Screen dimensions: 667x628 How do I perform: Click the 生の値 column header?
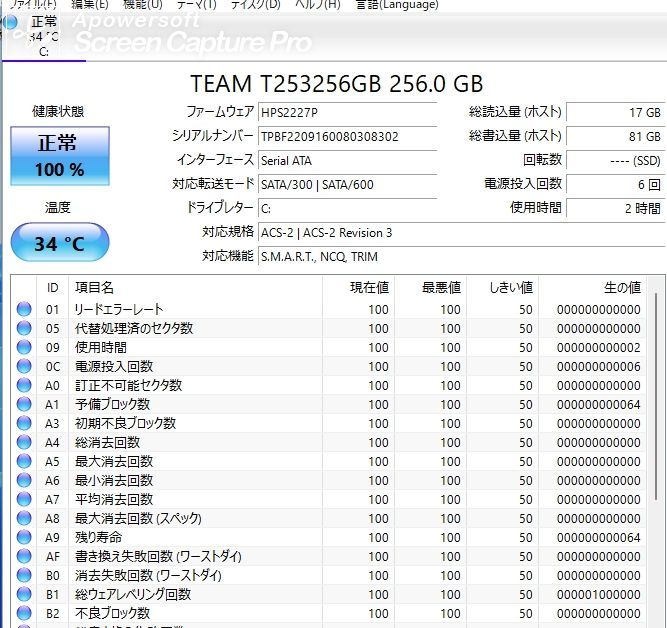(x=622, y=287)
